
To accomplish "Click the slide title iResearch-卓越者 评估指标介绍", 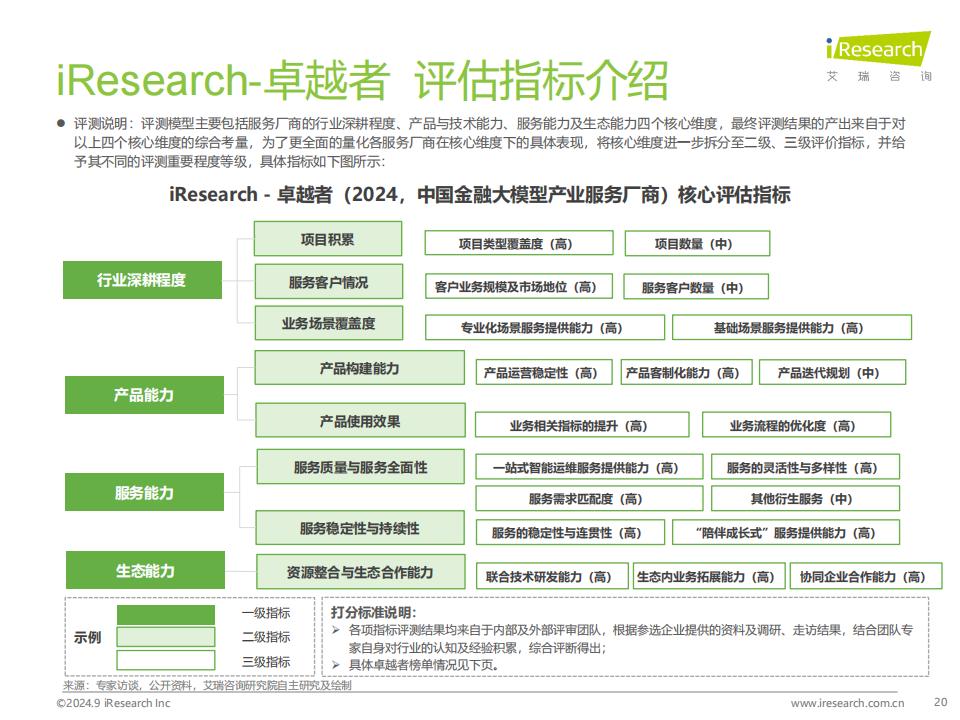I will 362,80.
